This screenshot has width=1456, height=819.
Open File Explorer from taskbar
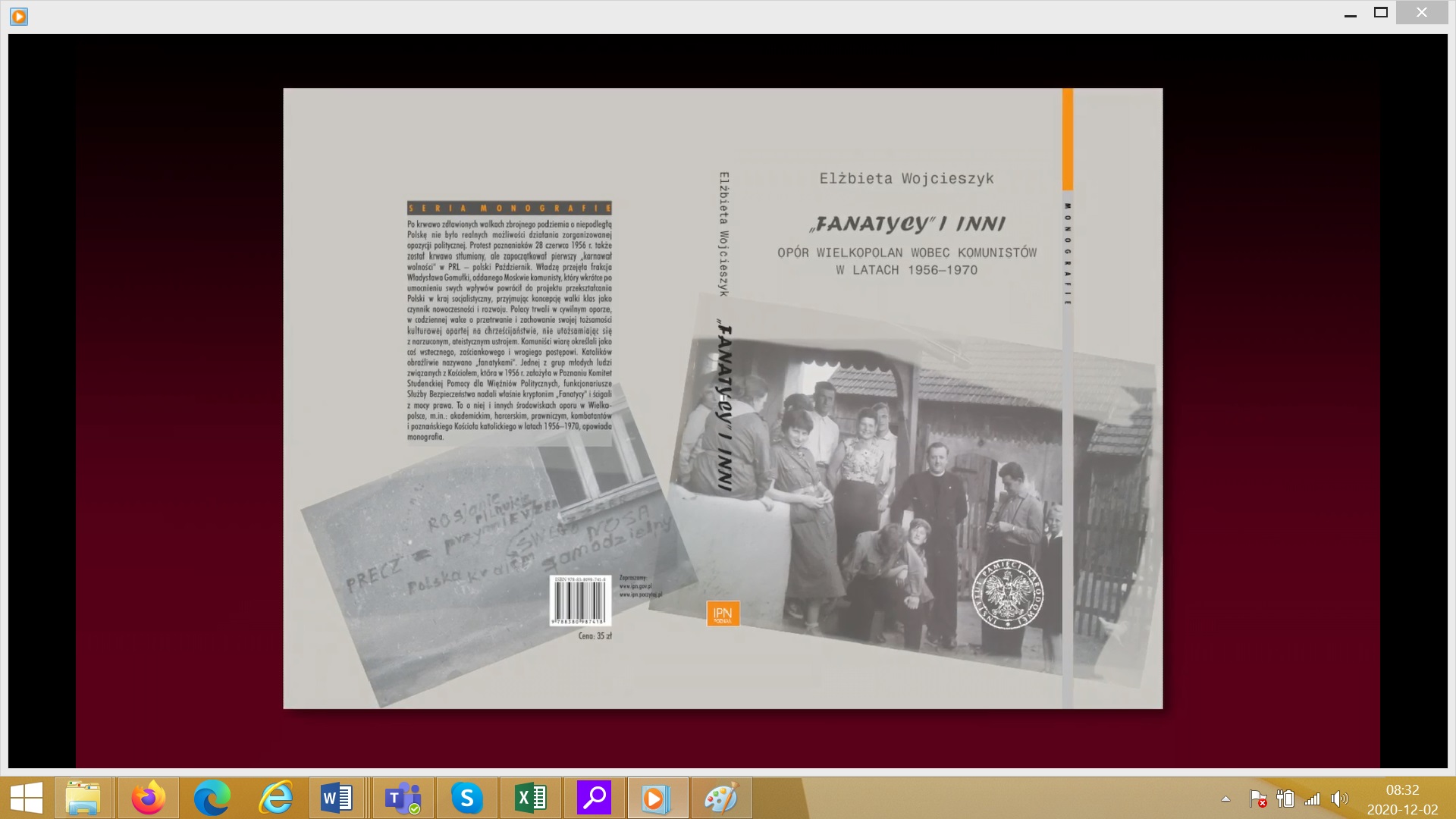[x=83, y=798]
